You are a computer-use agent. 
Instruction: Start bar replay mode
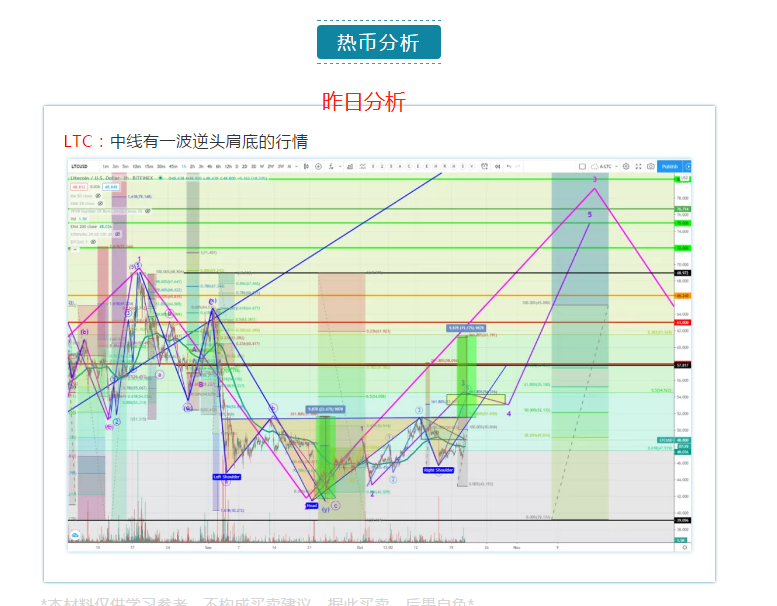(498, 166)
